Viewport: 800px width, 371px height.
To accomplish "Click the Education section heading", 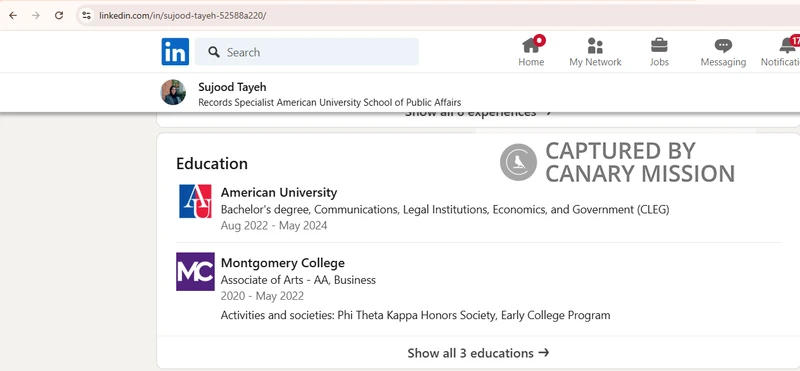I will pos(212,163).
